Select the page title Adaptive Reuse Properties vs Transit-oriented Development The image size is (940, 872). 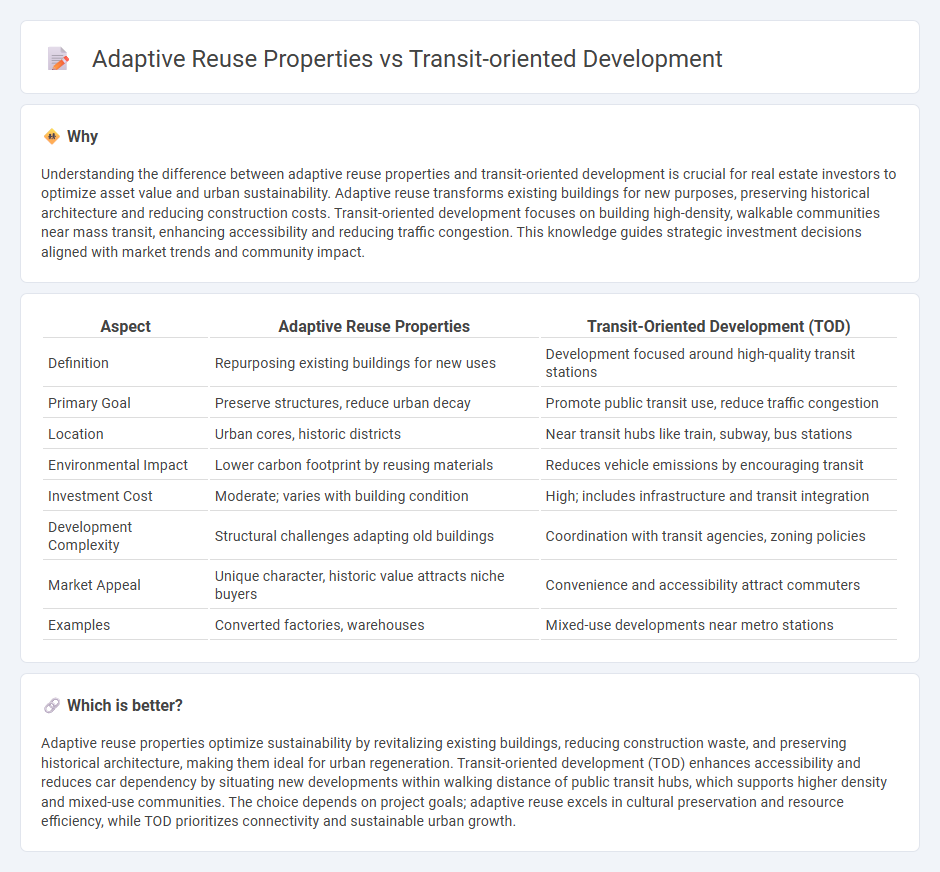tap(407, 59)
